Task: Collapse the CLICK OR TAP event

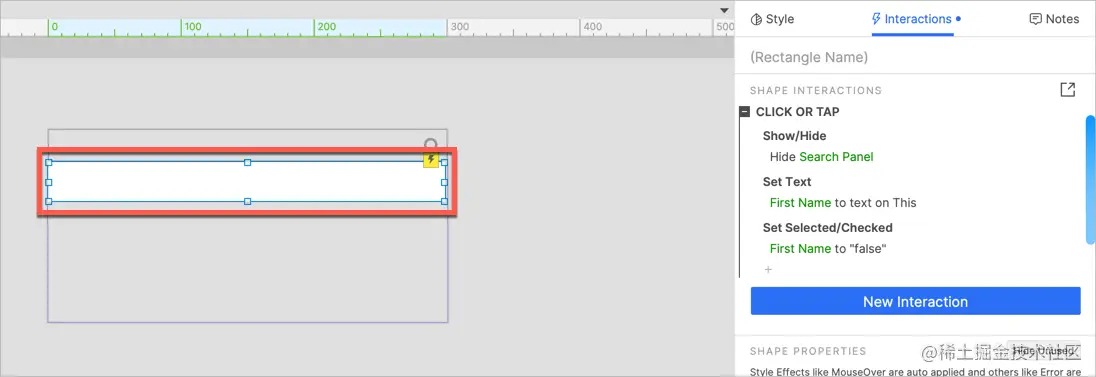Action: [x=745, y=112]
